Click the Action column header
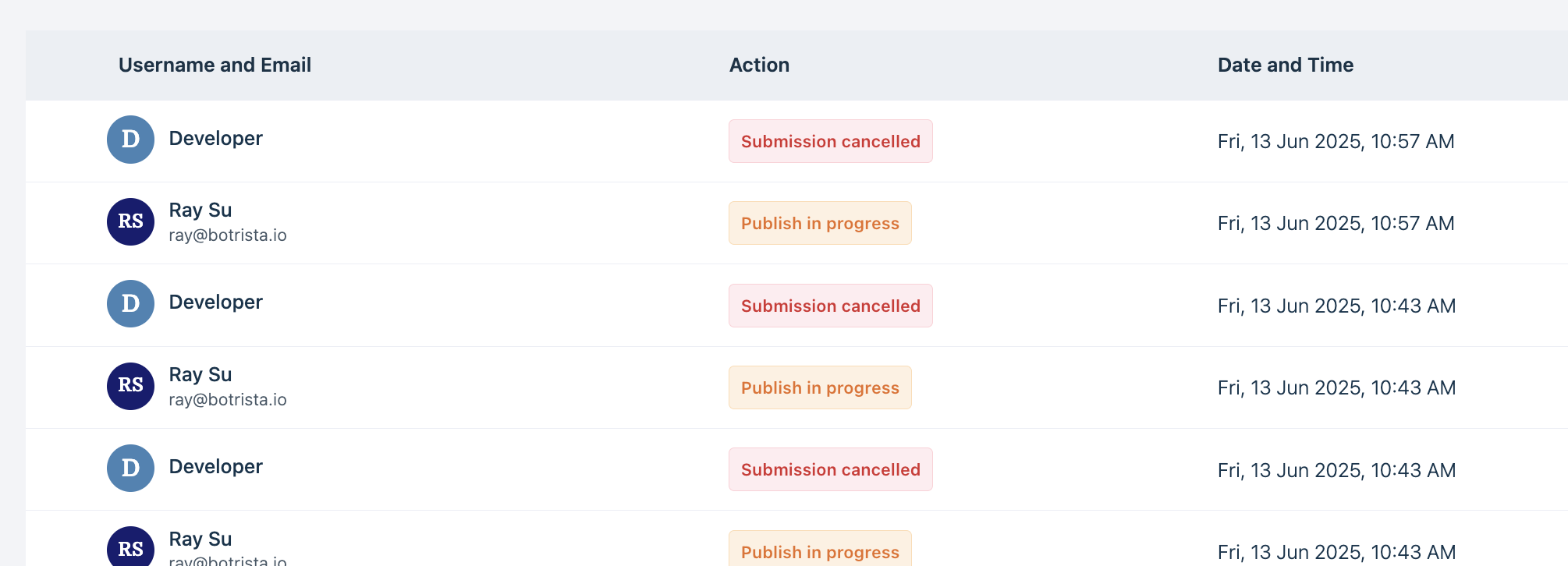1568x566 pixels. [759, 65]
